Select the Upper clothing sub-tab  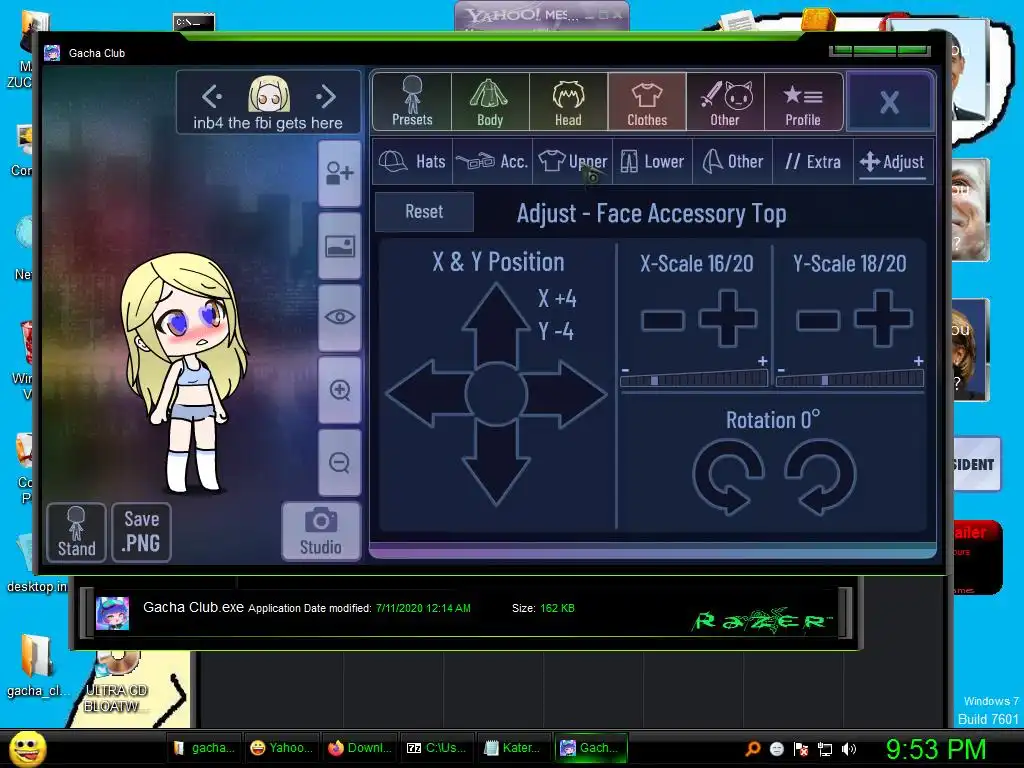[573, 161]
